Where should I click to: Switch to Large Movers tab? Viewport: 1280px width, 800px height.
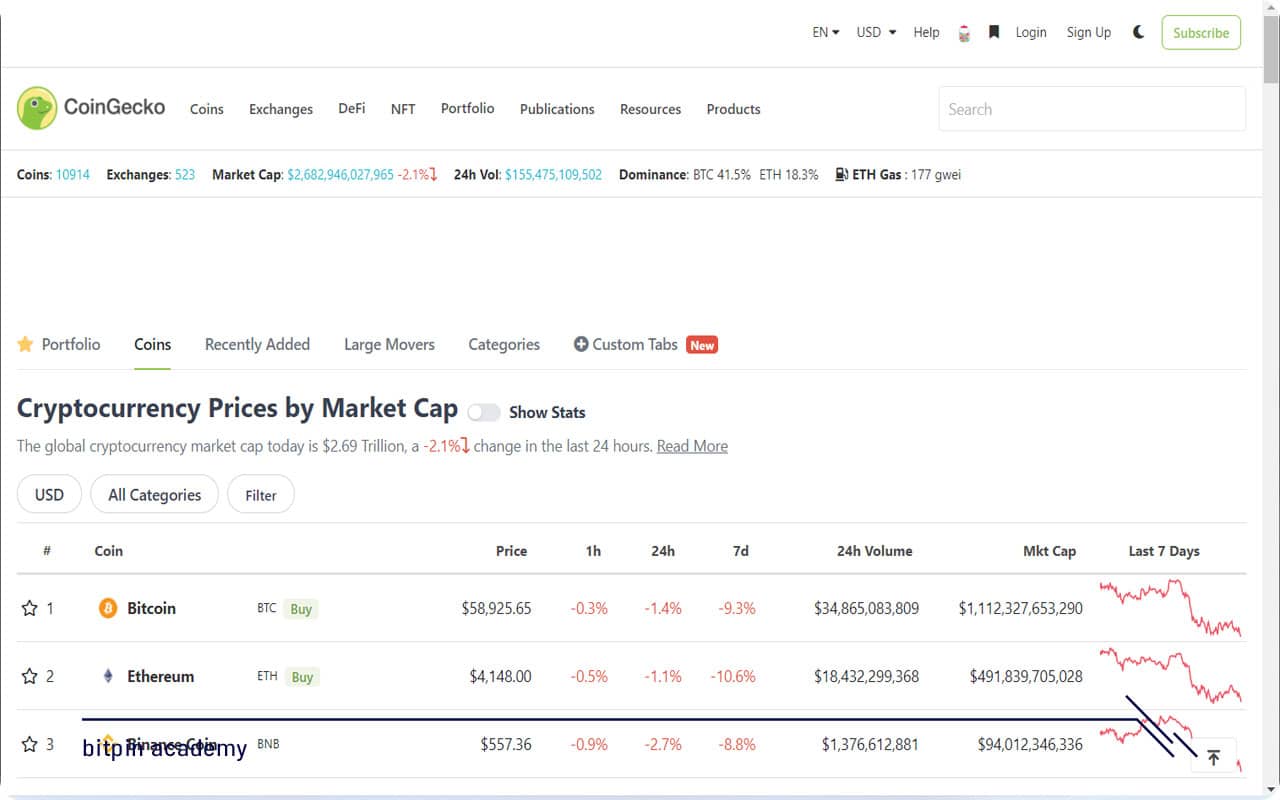389,344
